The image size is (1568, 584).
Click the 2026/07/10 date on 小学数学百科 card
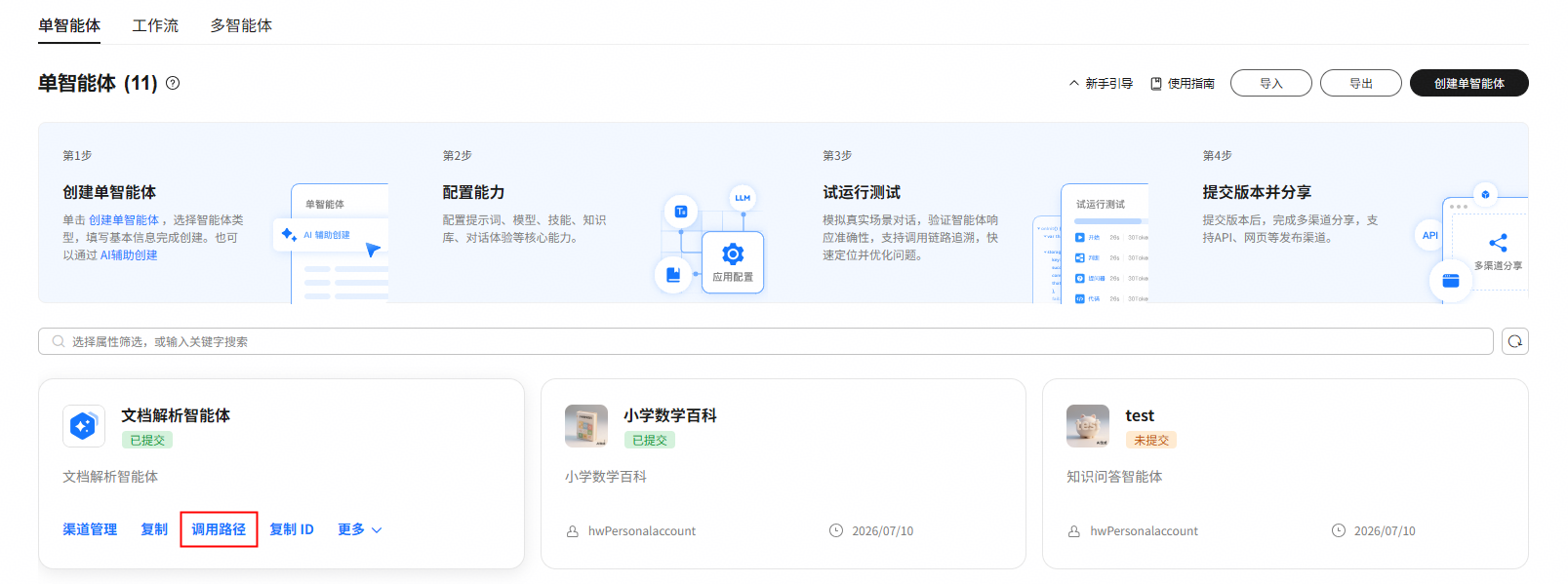click(882, 531)
